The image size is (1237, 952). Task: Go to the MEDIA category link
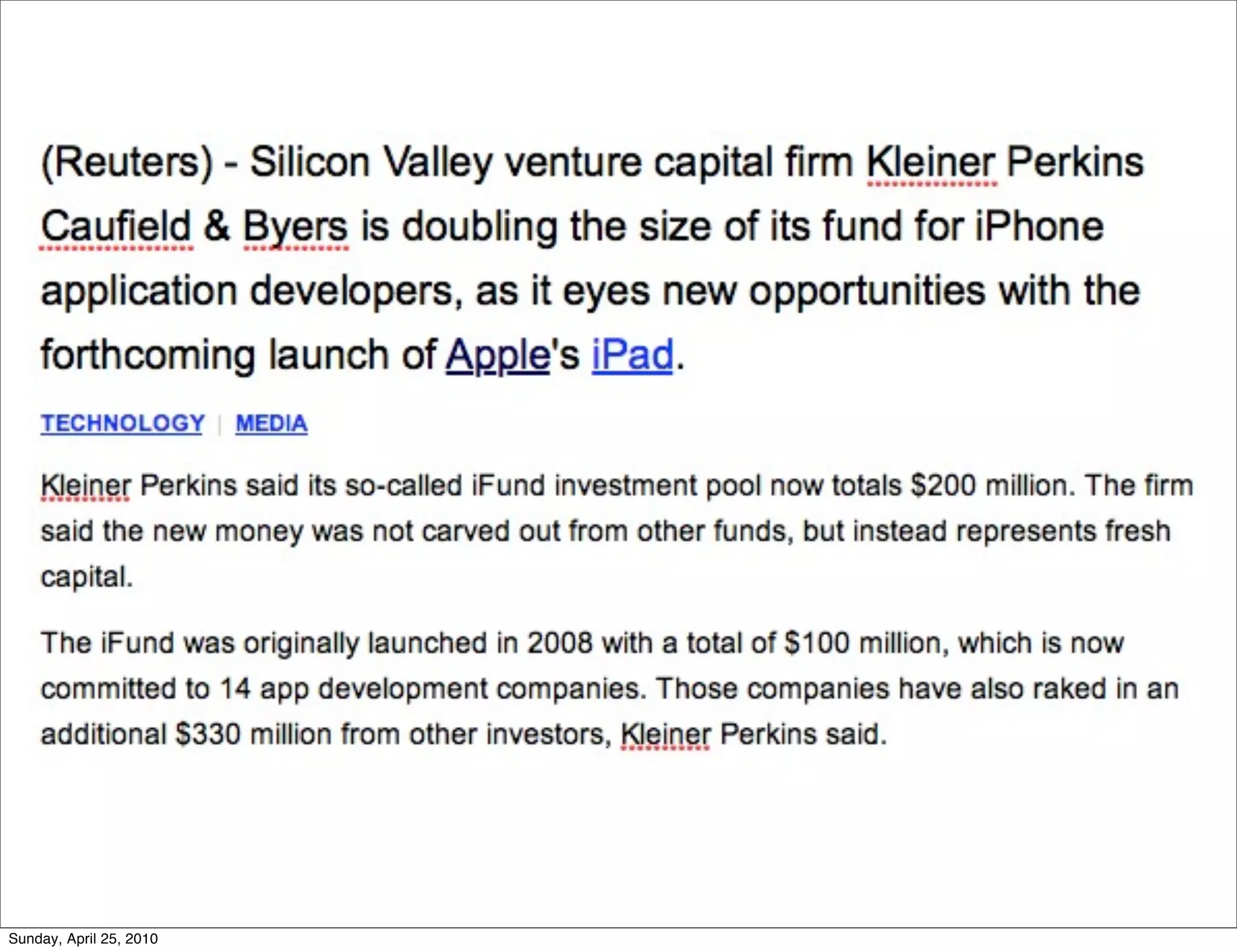coord(271,423)
